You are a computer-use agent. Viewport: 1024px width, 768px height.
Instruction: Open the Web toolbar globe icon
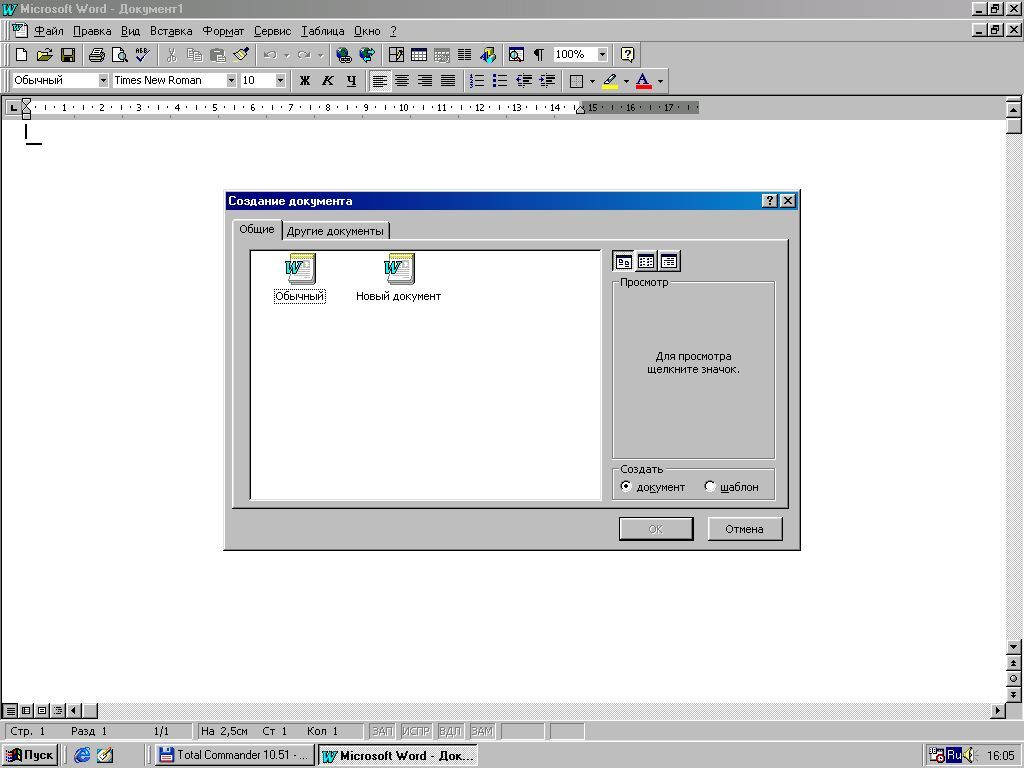coord(367,55)
